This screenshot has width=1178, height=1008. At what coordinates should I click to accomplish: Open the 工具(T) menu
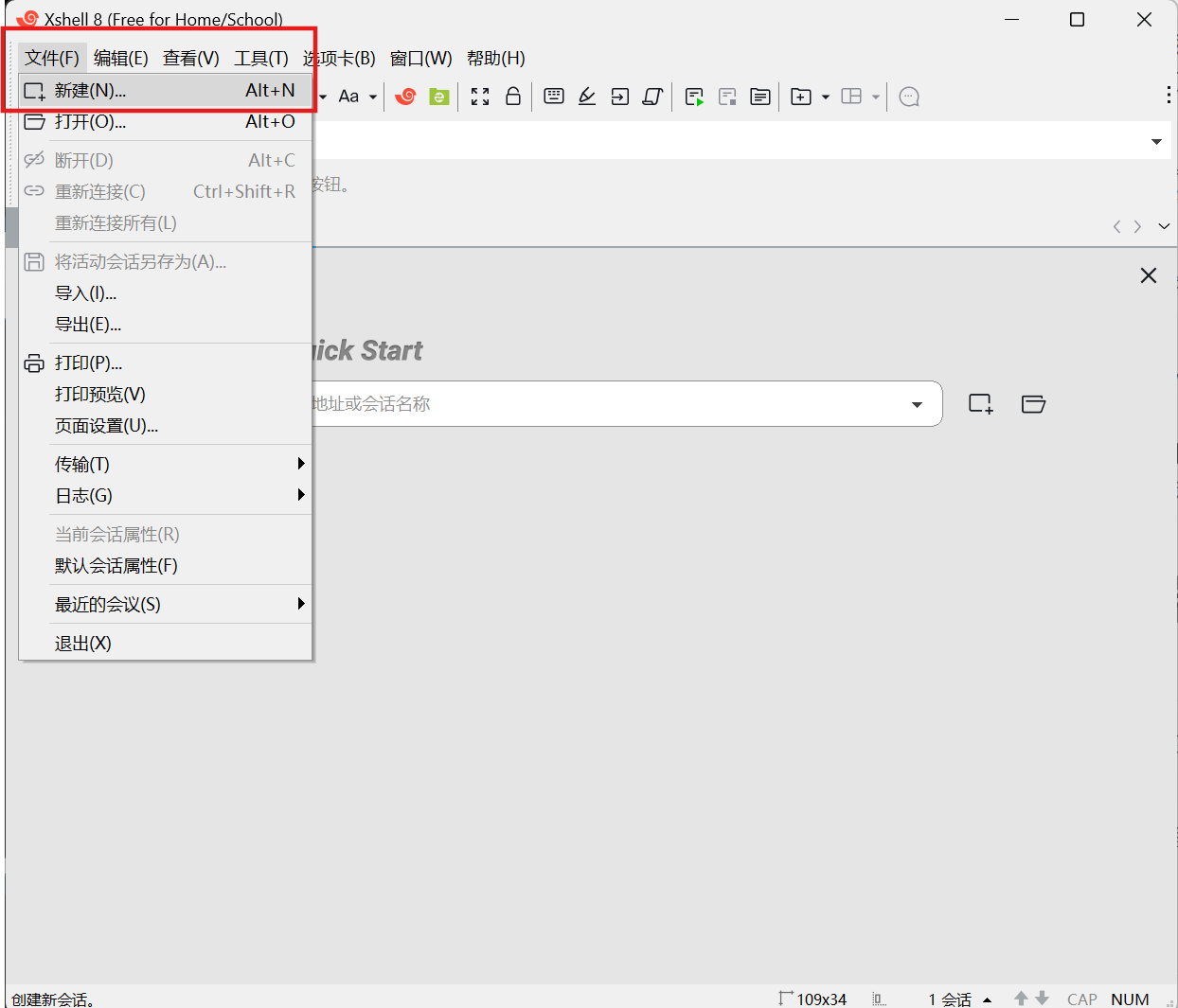(261, 59)
